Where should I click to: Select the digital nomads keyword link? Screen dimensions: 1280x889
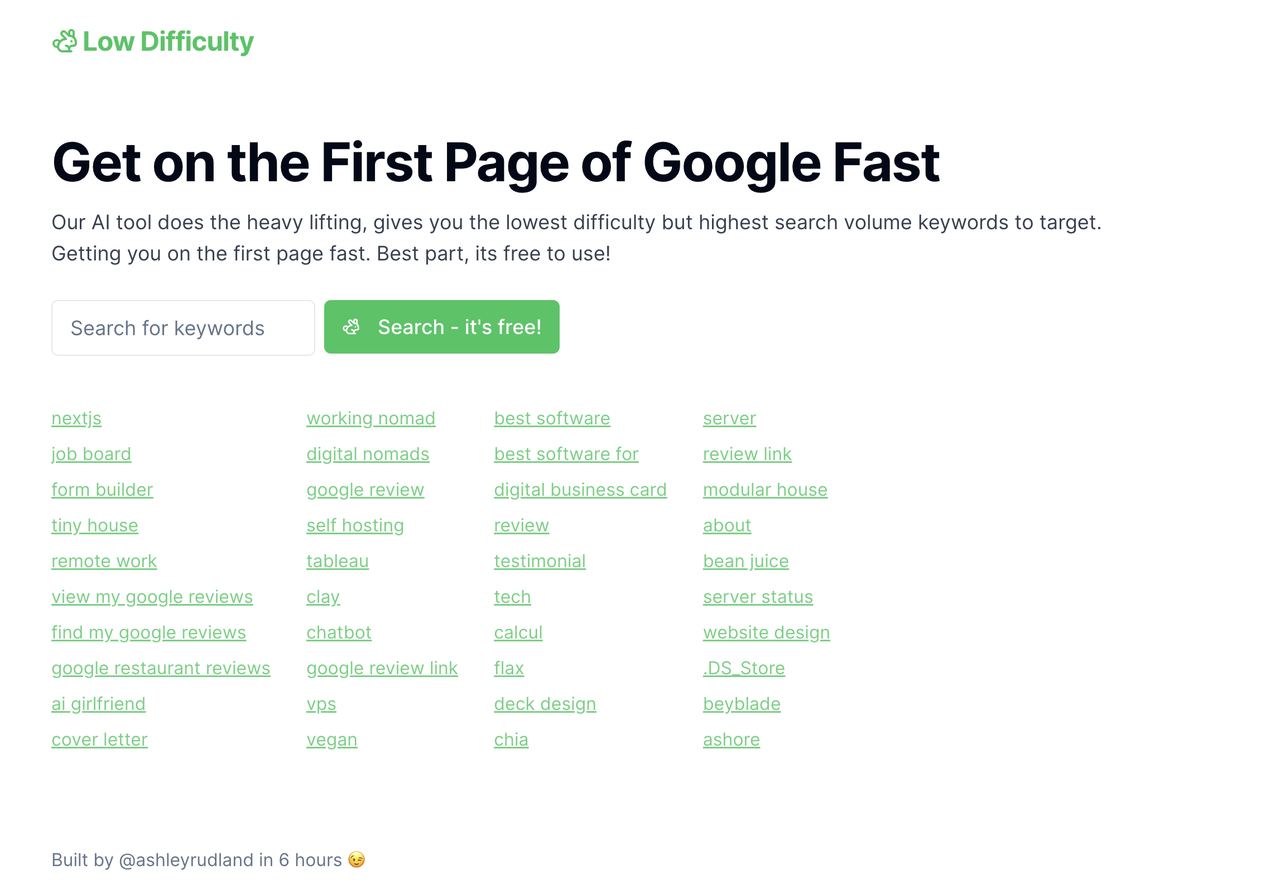tap(368, 454)
